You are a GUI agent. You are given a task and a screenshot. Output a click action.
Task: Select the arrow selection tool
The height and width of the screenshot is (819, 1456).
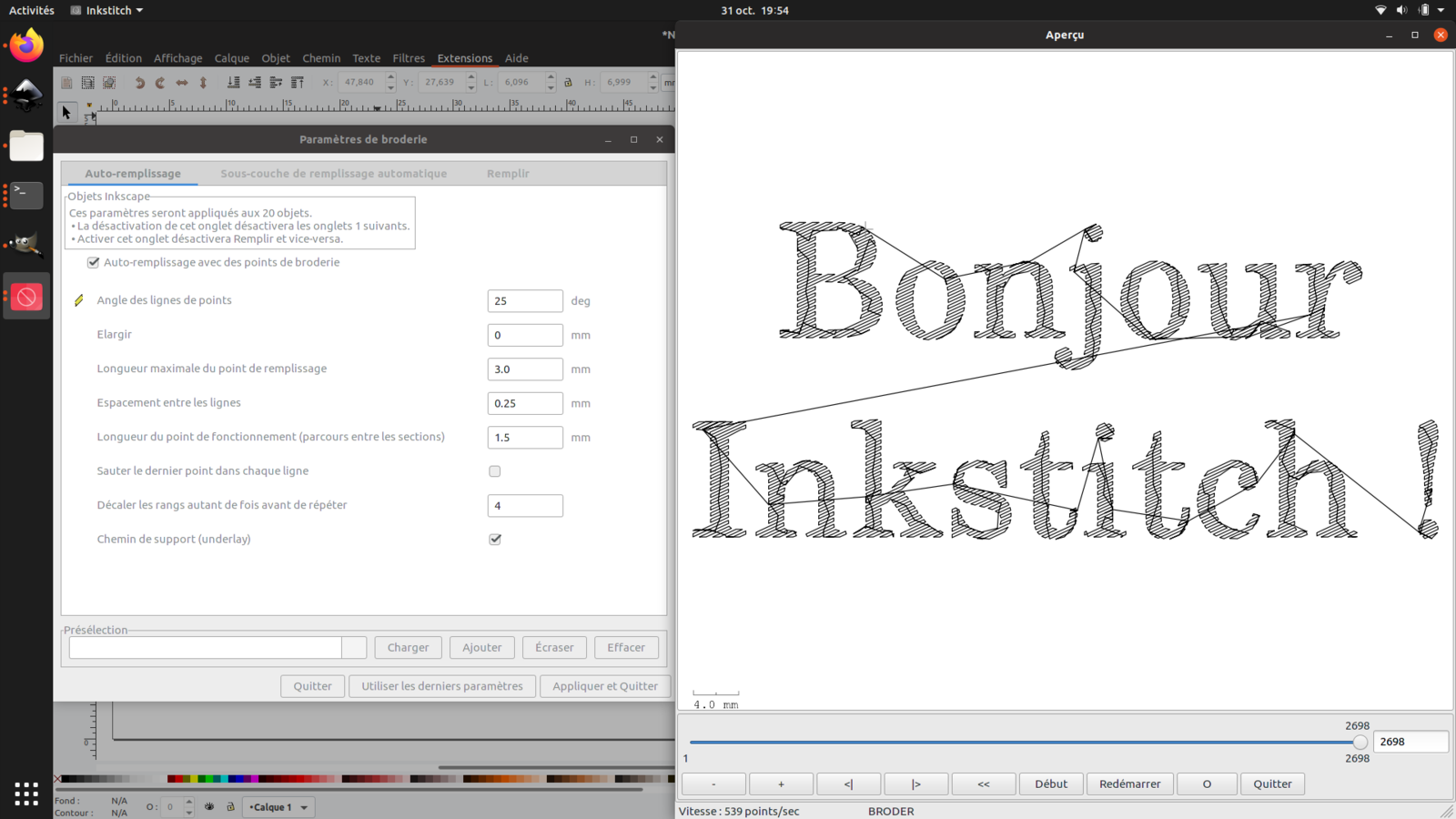click(x=66, y=112)
